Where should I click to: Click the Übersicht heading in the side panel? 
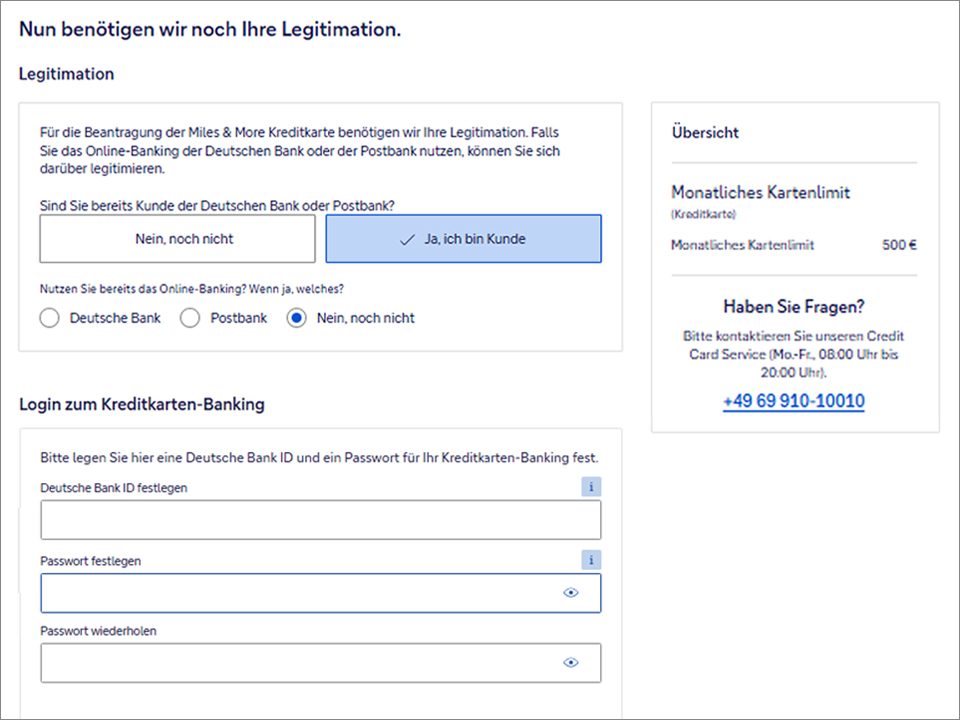click(705, 132)
